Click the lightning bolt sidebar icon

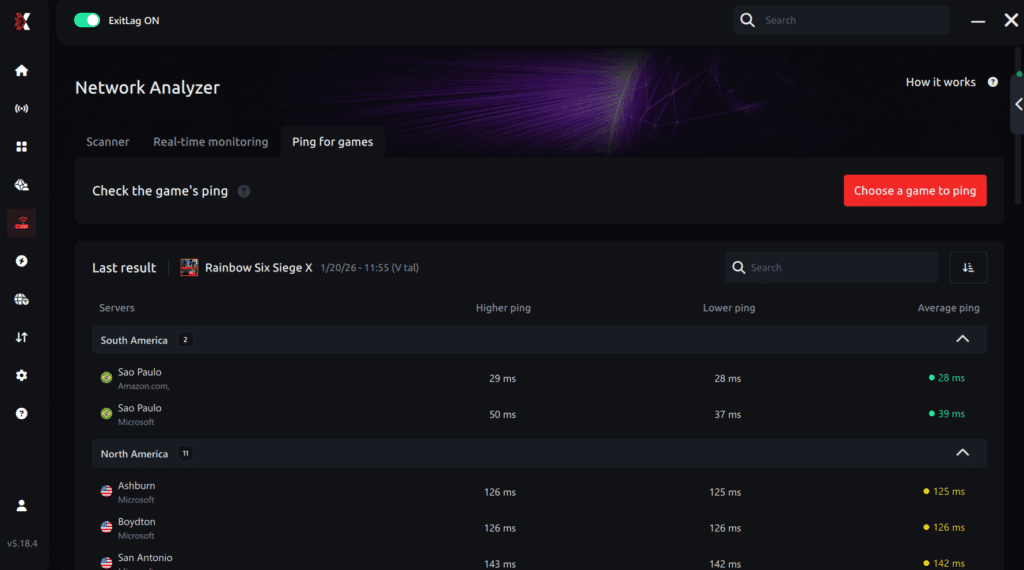(x=22, y=261)
